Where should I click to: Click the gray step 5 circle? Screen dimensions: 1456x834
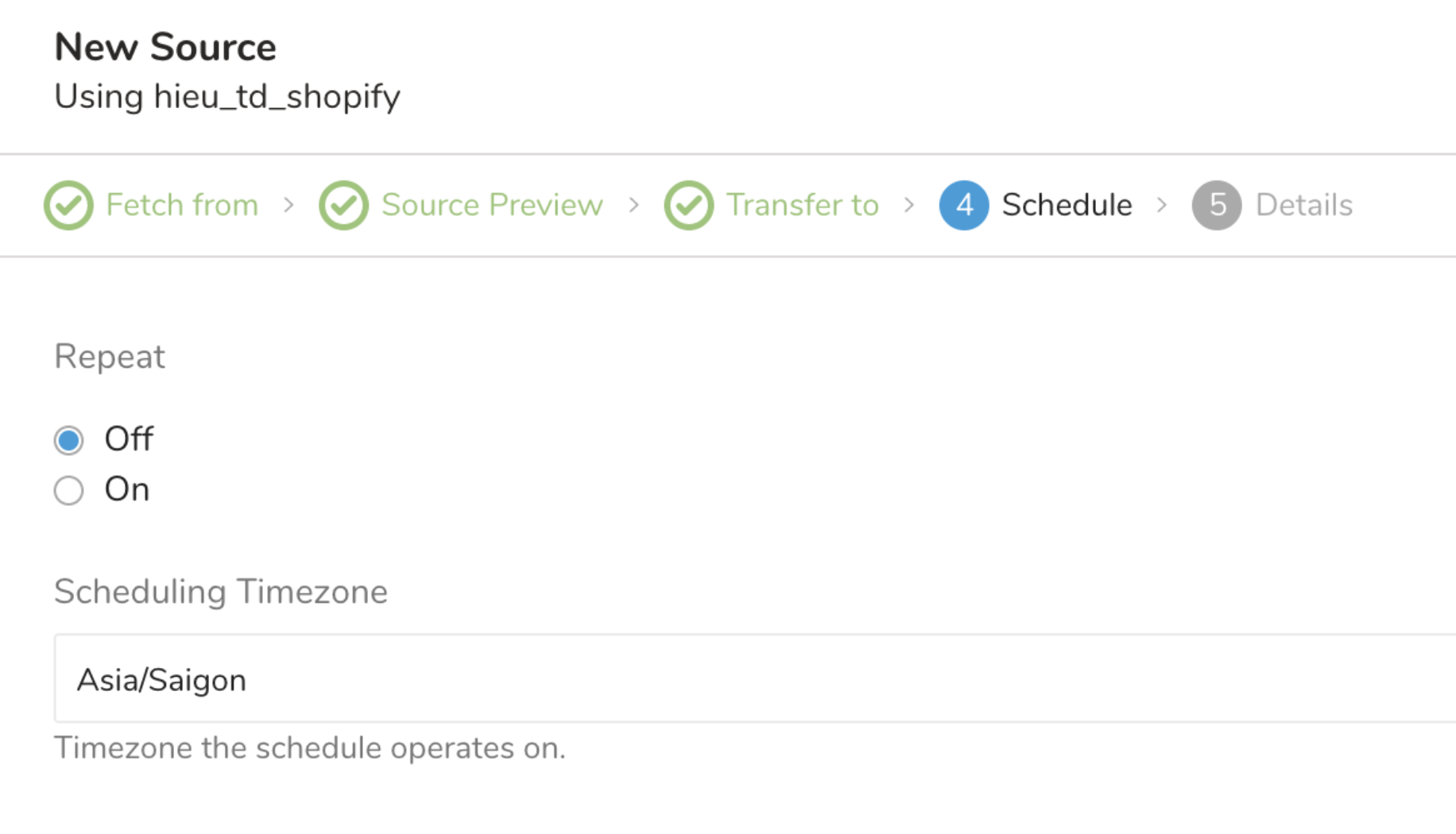click(x=1216, y=206)
